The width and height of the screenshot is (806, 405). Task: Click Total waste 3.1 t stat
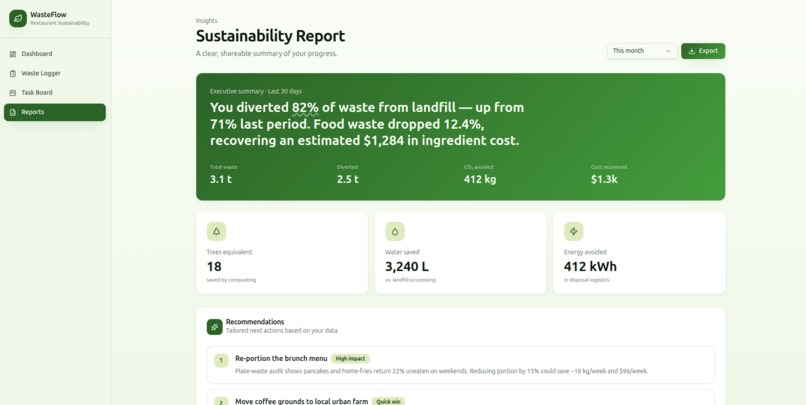point(224,175)
